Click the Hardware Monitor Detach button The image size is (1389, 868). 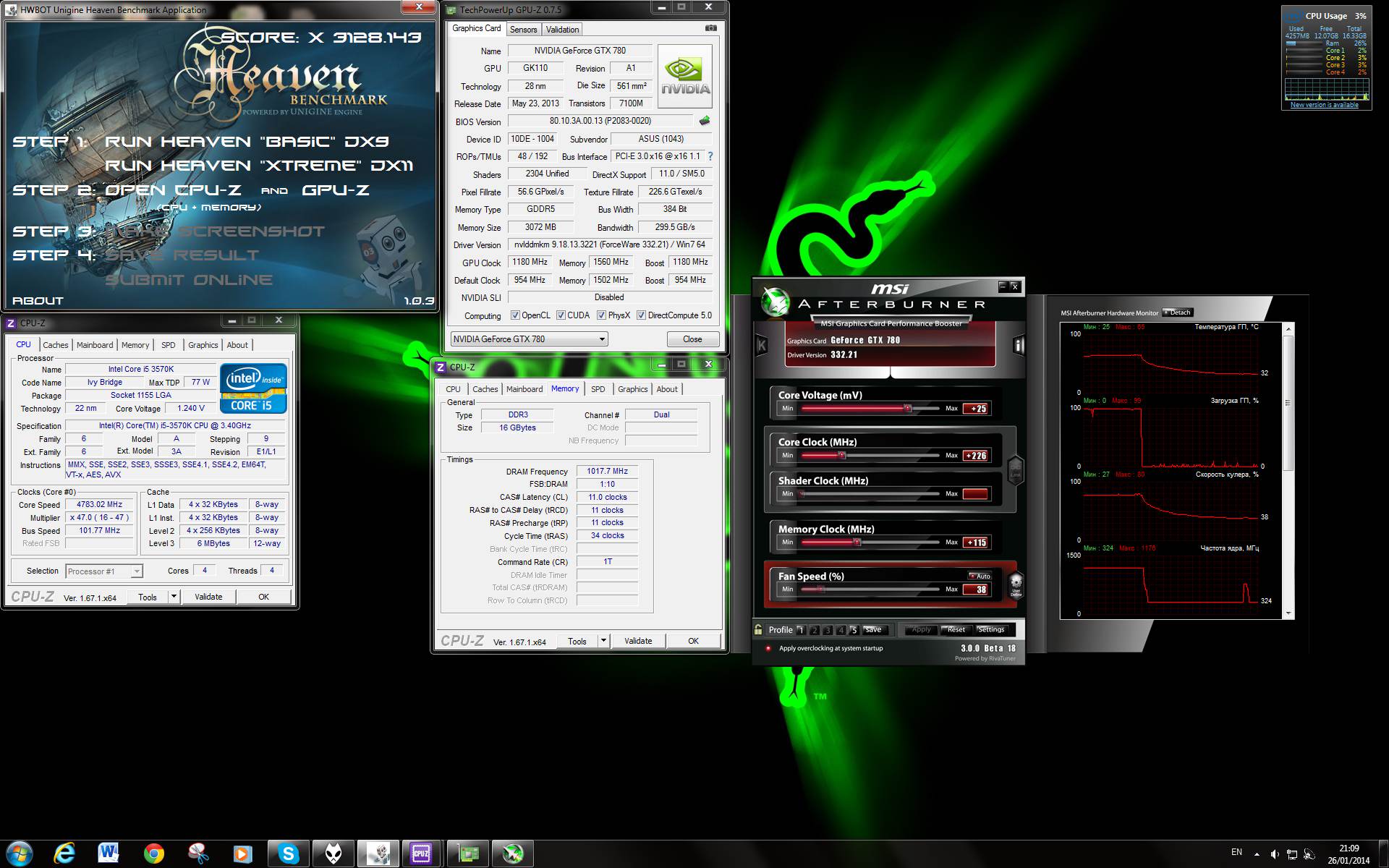click(1178, 312)
